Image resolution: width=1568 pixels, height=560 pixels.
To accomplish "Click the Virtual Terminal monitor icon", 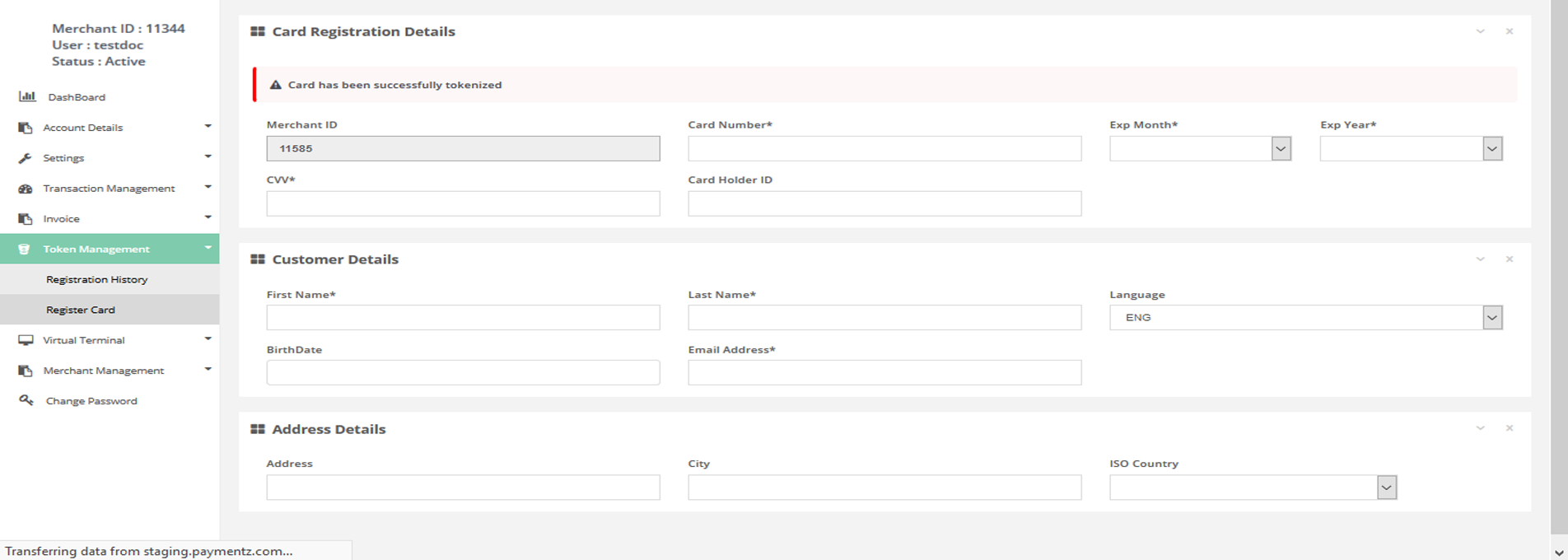I will (x=26, y=340).
